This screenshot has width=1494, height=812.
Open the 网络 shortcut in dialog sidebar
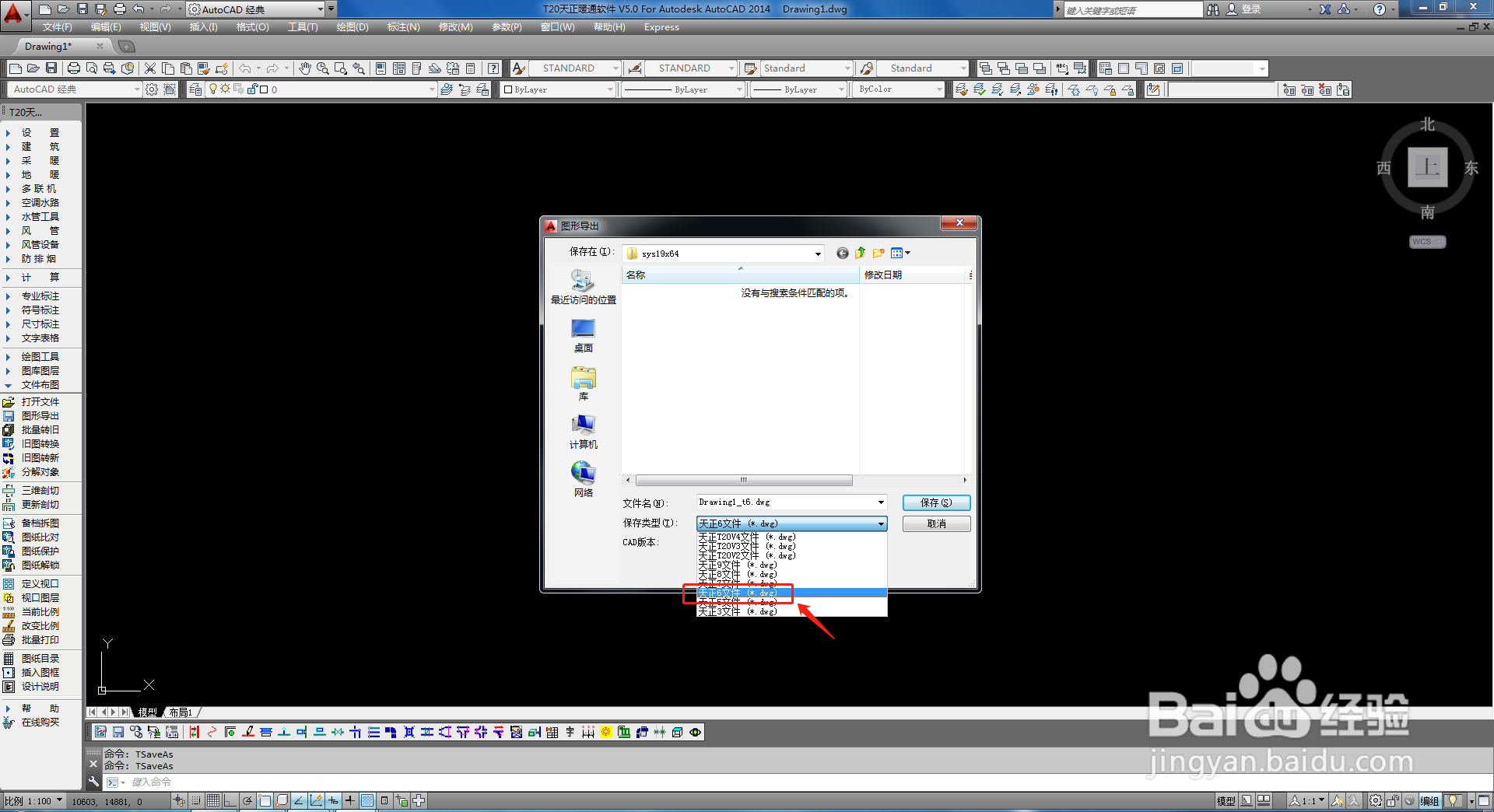[x=584, y=479]
